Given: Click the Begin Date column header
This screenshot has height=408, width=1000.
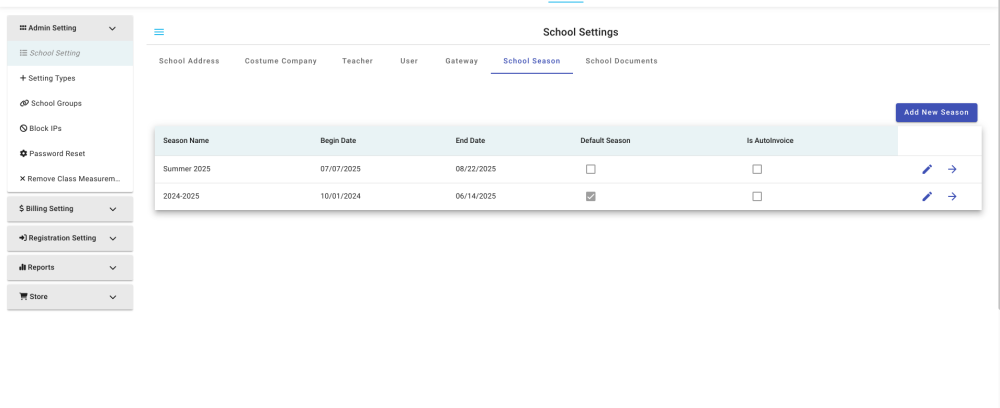Looking at the screenshot, I should pyautogui.click(x=338, y=141).
